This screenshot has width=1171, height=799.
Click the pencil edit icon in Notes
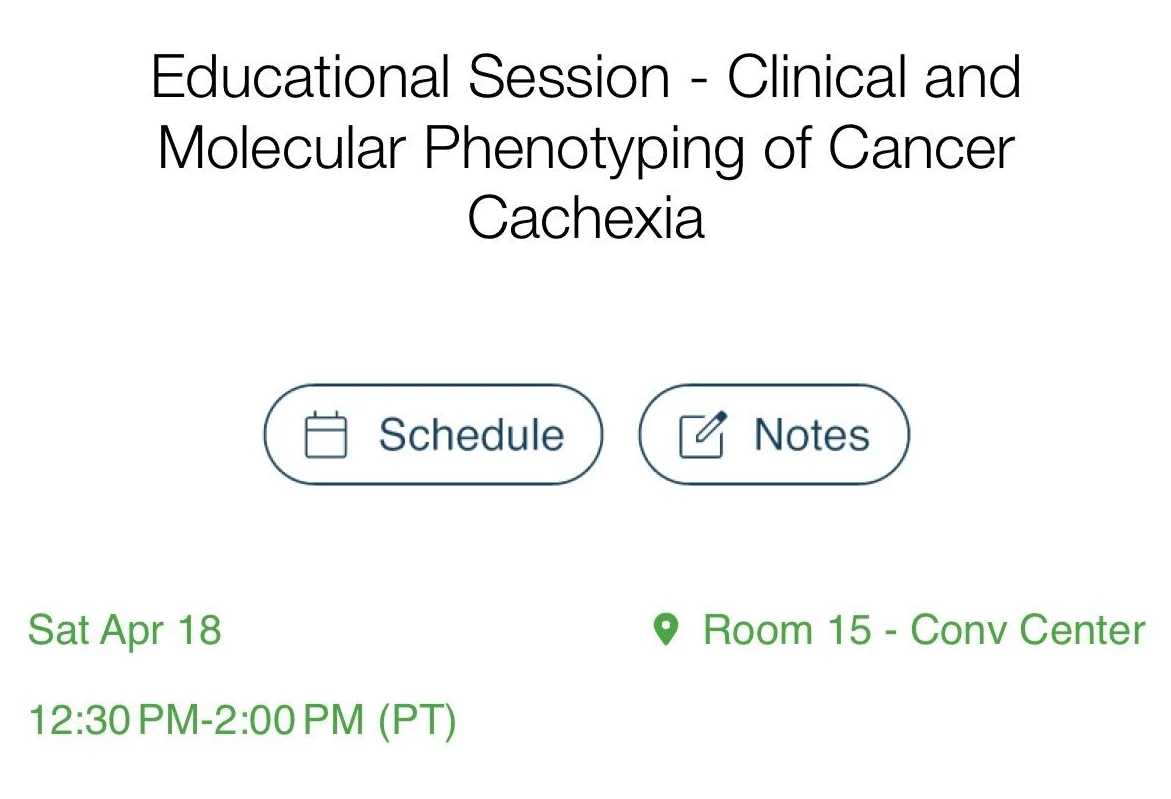click(703, 435)
